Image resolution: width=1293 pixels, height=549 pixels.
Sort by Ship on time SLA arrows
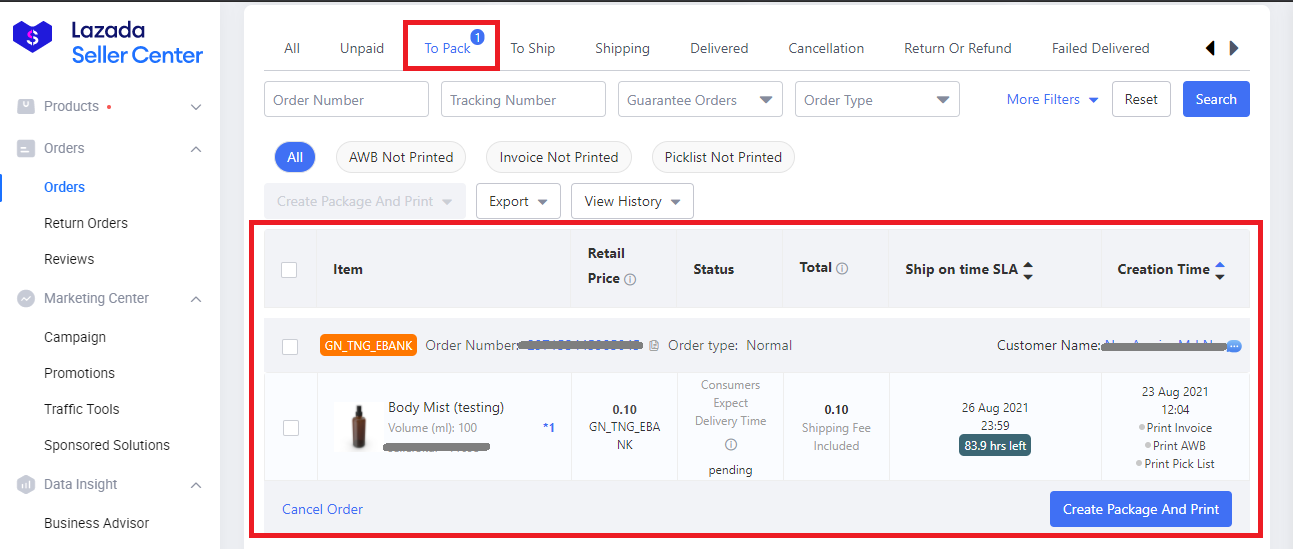[x=1028, y=269]
